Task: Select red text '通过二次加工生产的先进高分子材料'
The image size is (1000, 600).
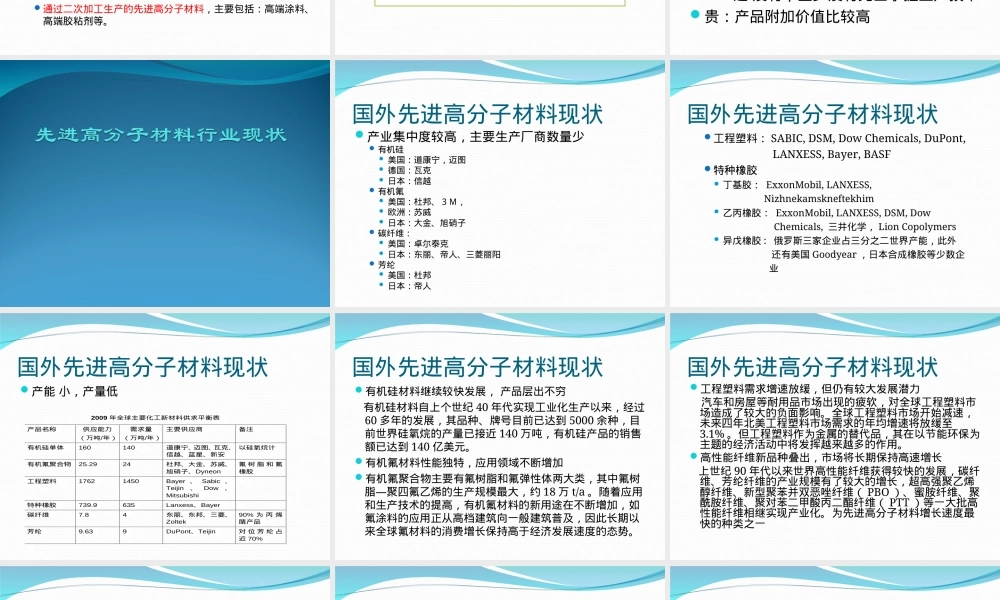Action: click(123, 9)
